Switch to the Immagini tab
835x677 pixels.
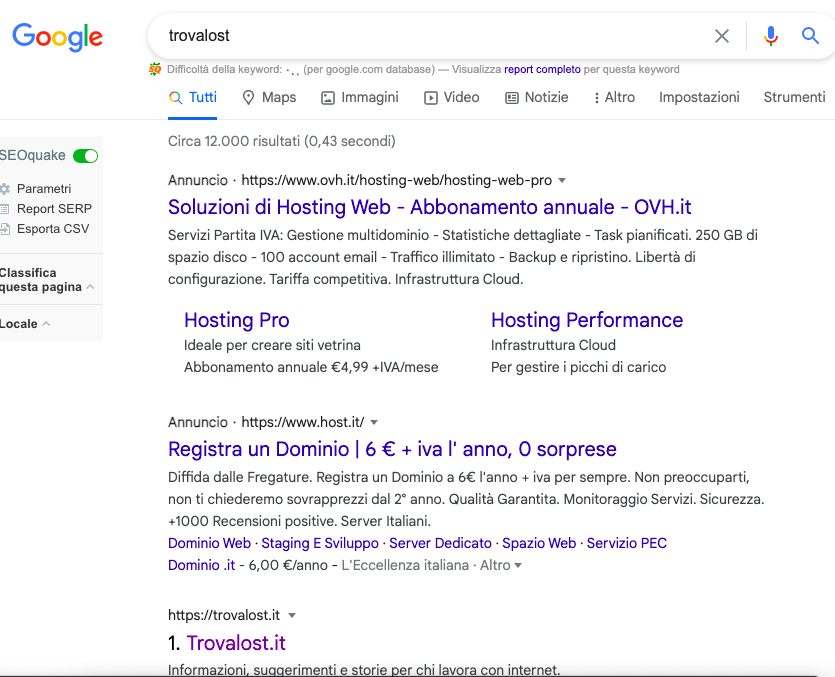click(359, 97)
